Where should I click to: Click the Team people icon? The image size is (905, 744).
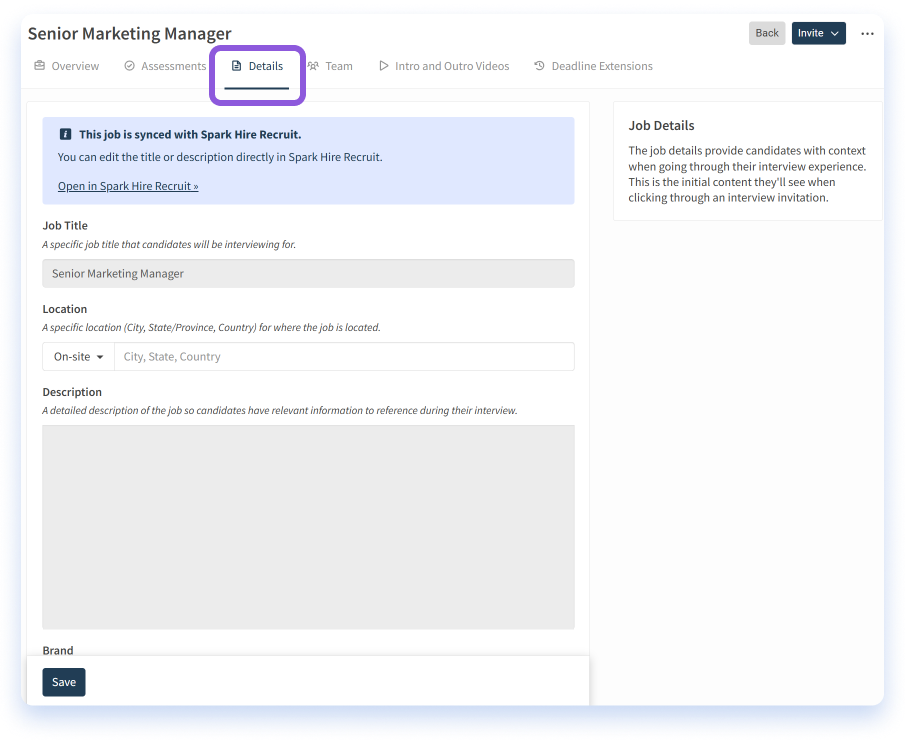pos(313,66)
